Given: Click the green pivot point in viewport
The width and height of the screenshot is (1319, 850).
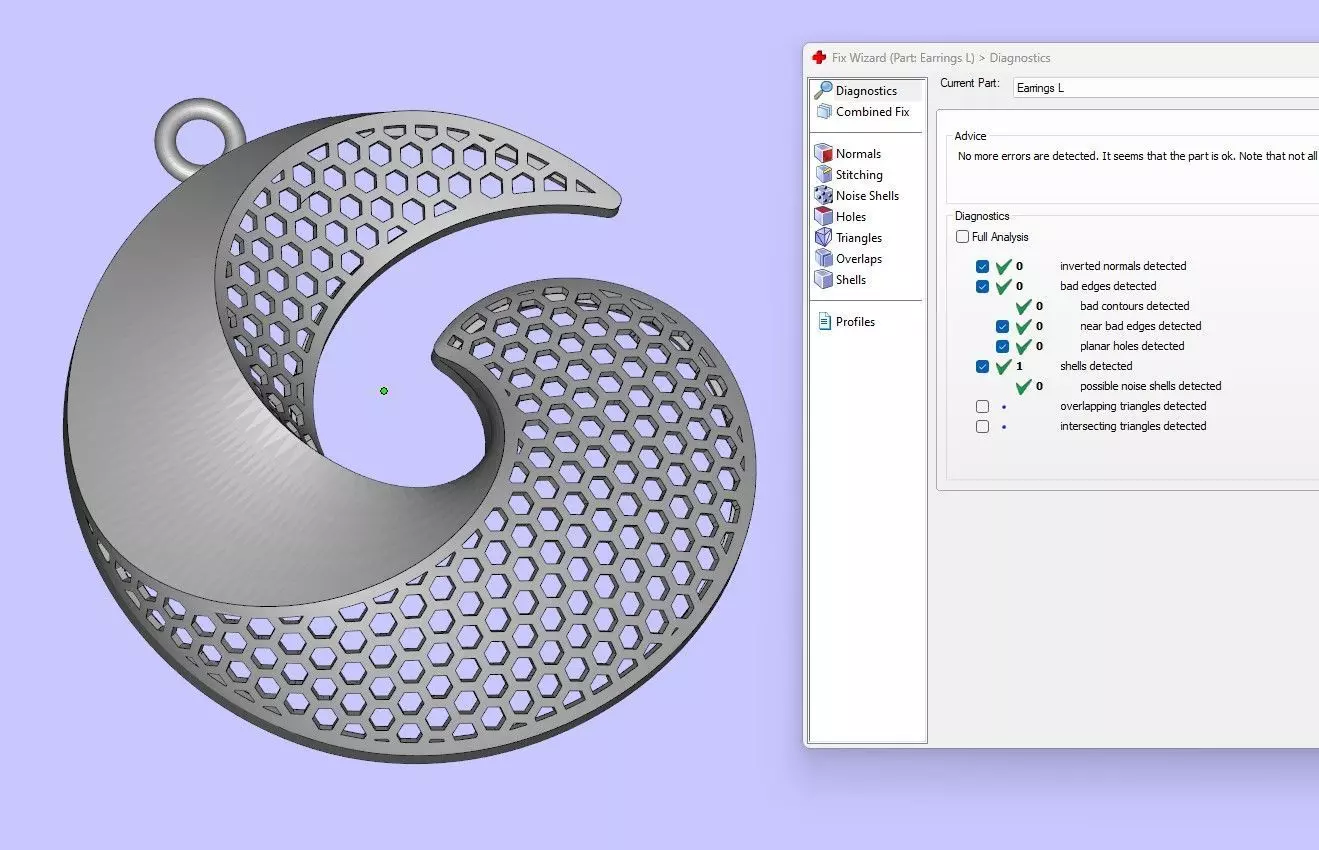Looking at the screenshot, I should 384,391.
